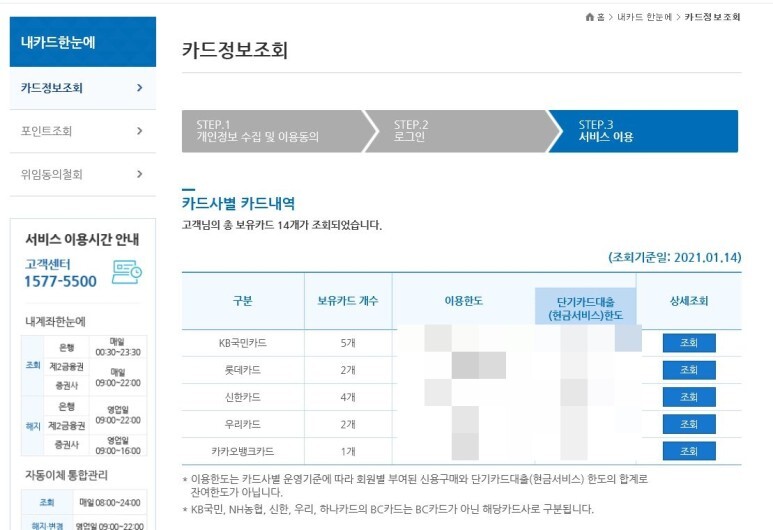This screenshot has width=773, height=530.
Task: Click 매일 00:30~23:30 time cell
Action: (x=118, y=347)
